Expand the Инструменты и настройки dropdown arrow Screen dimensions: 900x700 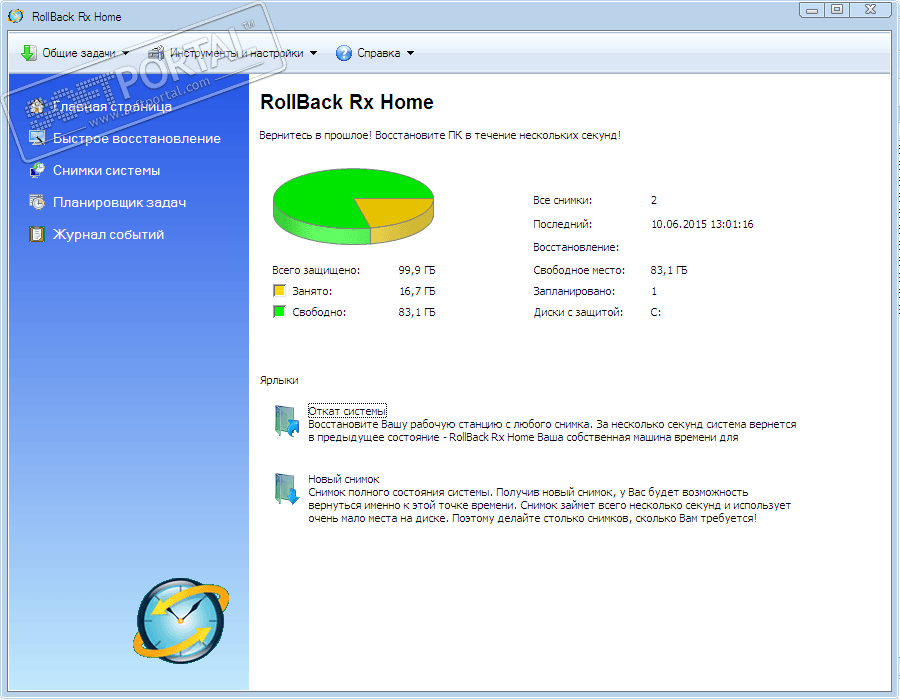(313, 53)
